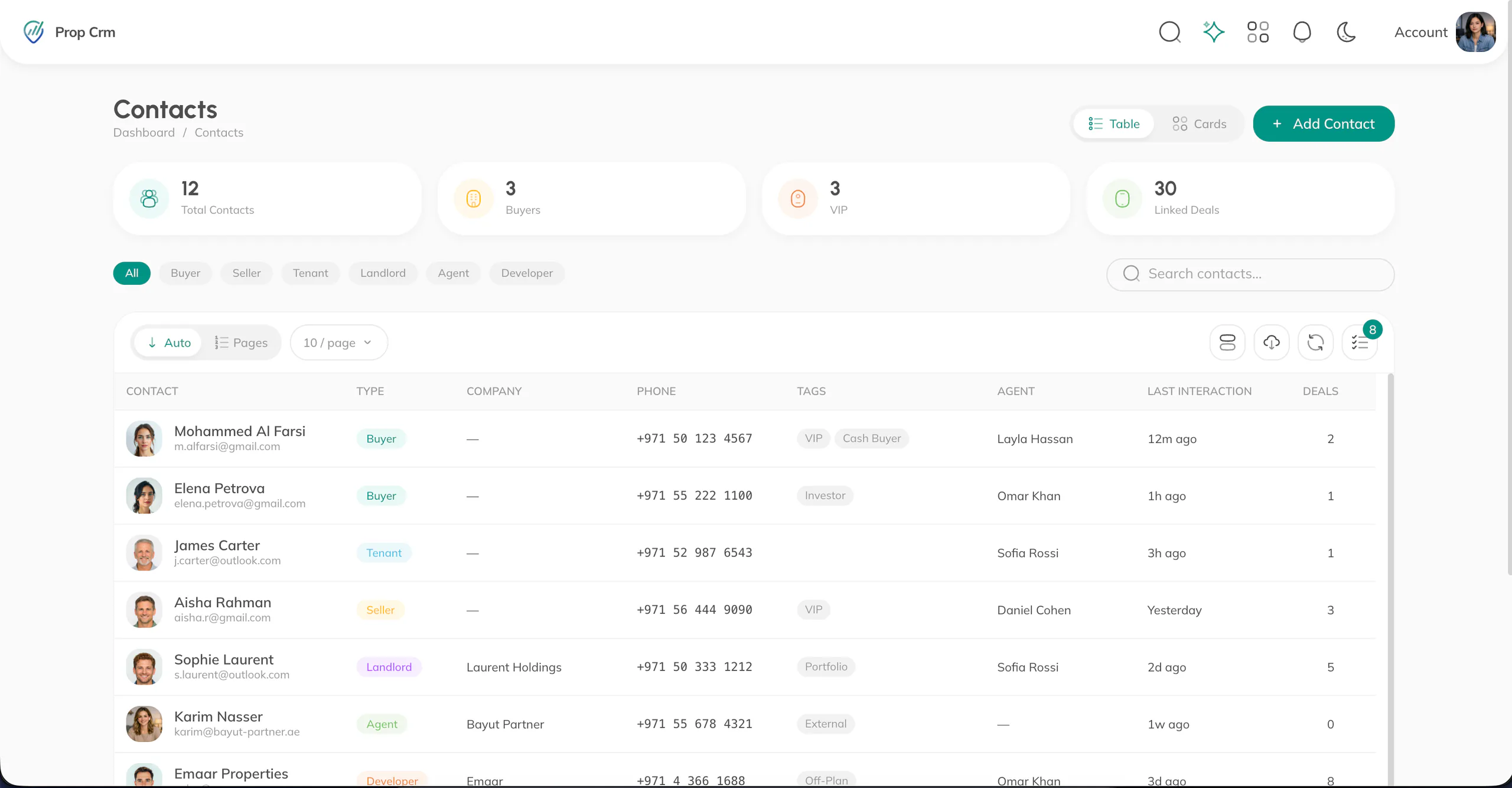Open the global search icon in header
The width and height of the screenshot is (1512, 788).
[1169, 32]
